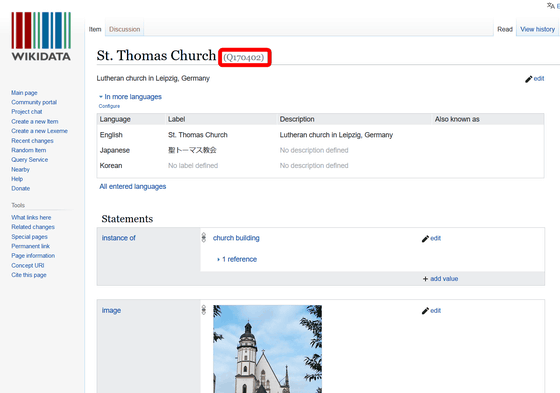Viewport: 560px width, 393px height.
Task: Go to Main page in sidebar
Action: [x=24, y=93]
